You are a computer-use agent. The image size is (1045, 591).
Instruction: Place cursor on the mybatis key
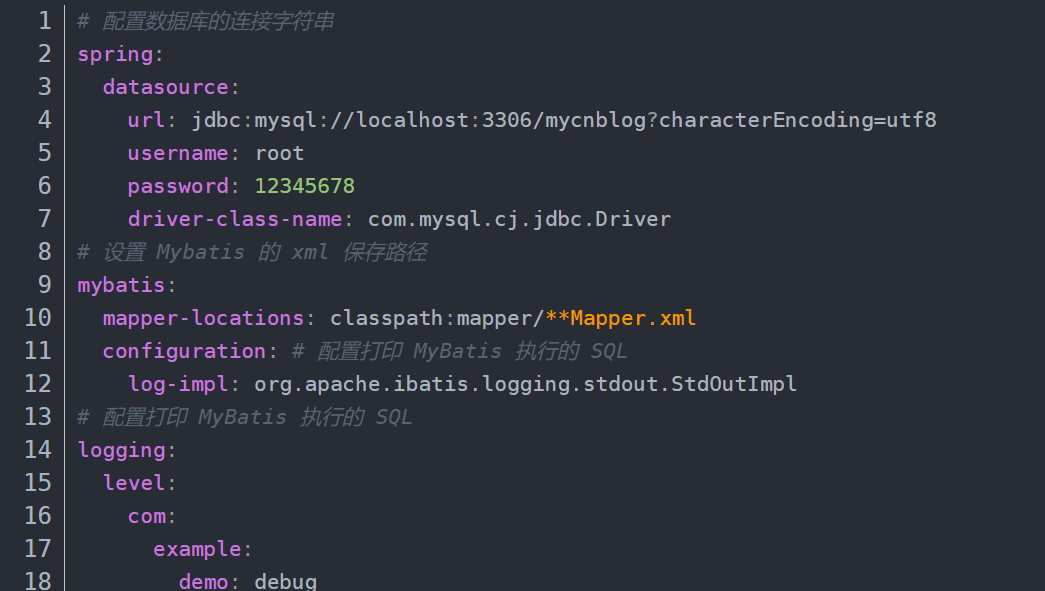[121, 285]
